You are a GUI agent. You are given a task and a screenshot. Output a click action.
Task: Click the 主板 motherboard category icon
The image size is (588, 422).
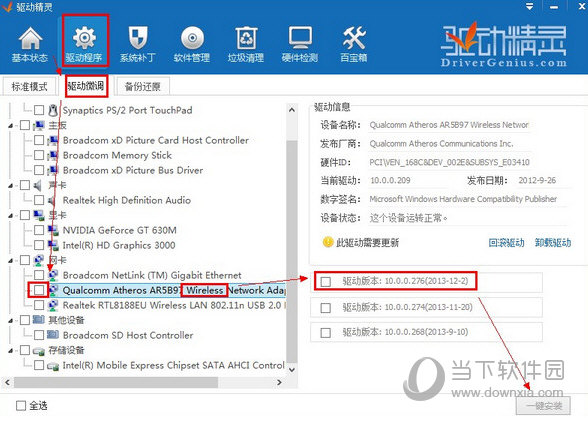39,125
